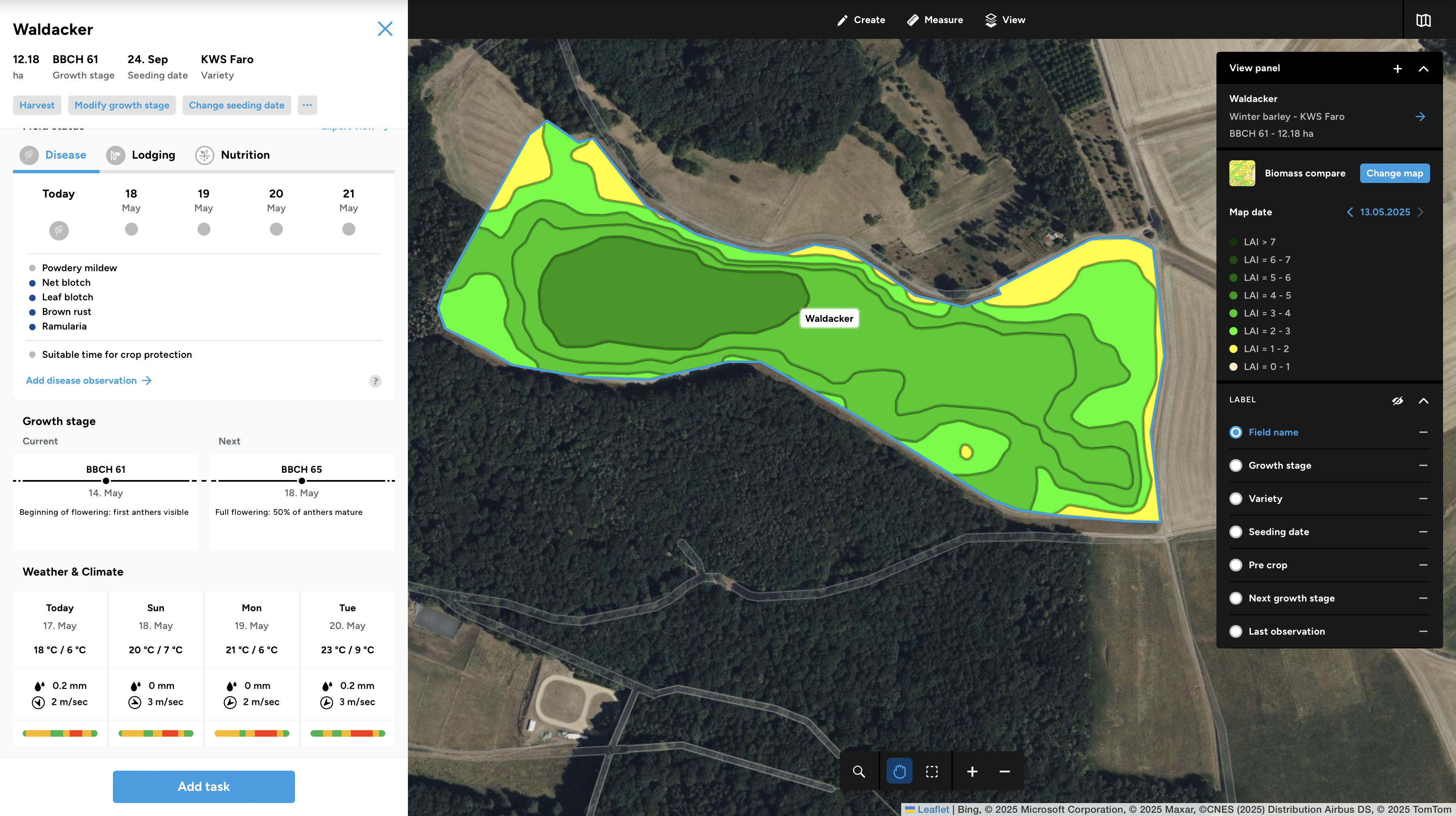Click minus icon beside Seeding date

click(x=1423, y=531)
